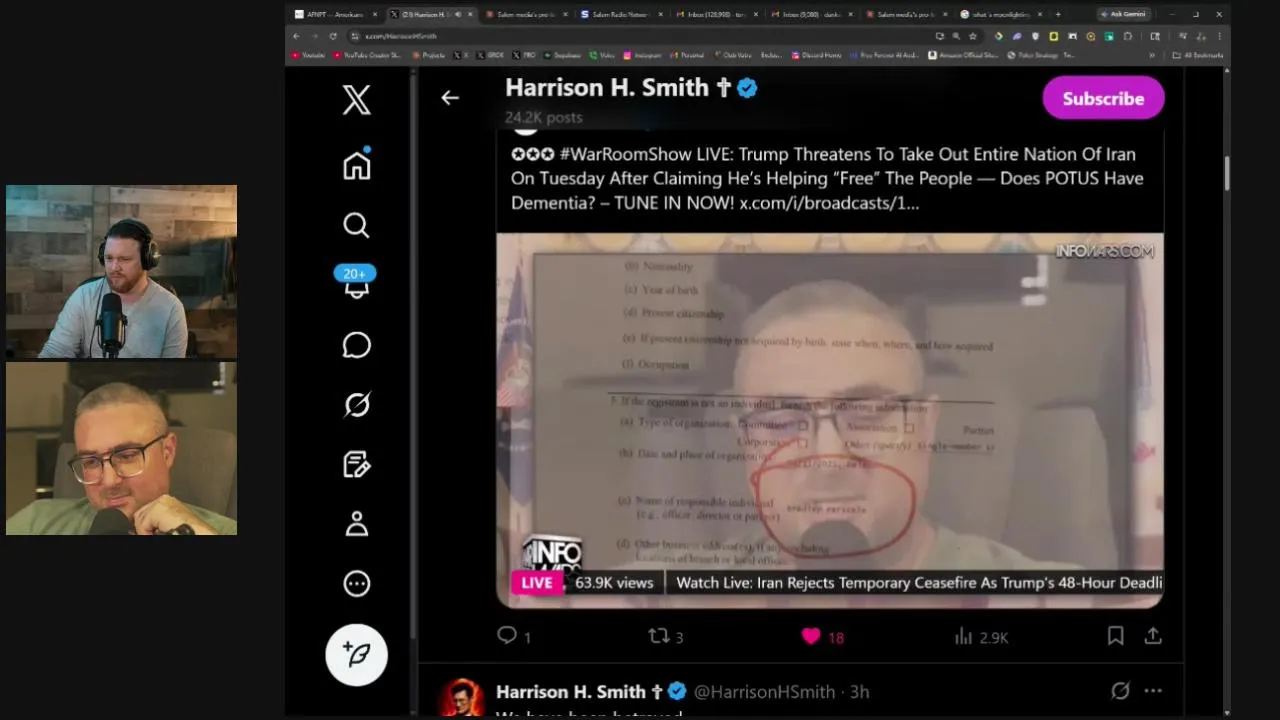Open the Instagram bookmark
The image size is (1280, 720).
[x=642, y=55]
